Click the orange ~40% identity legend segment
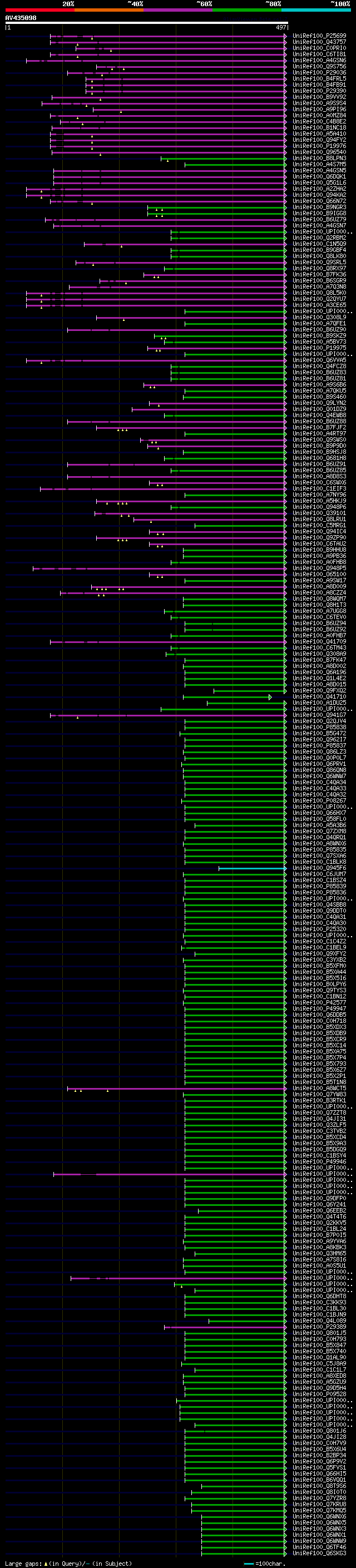The image size is (356, 1568). (x=109, y=11)
